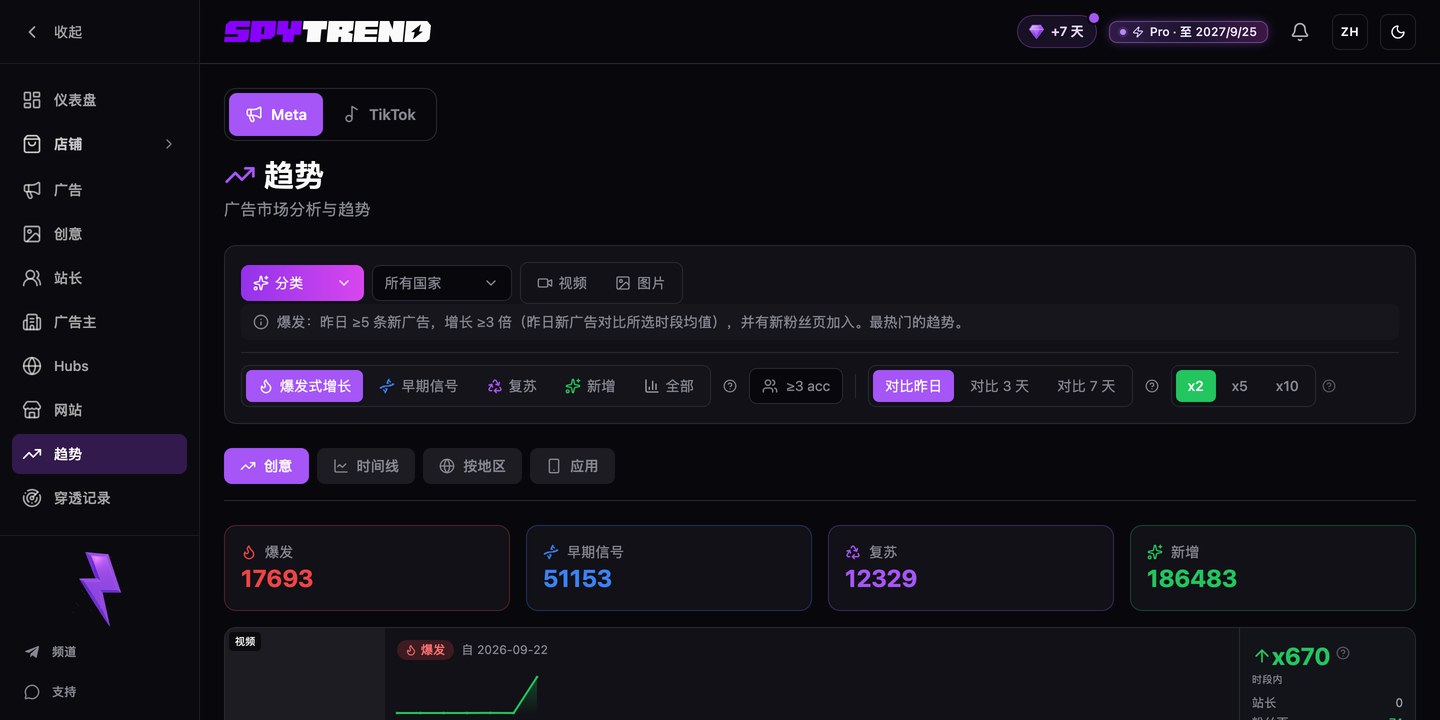Click the 早期信号 51153 stat card
This screenshot has height=720, width=1440.
[x=669, y=568]
